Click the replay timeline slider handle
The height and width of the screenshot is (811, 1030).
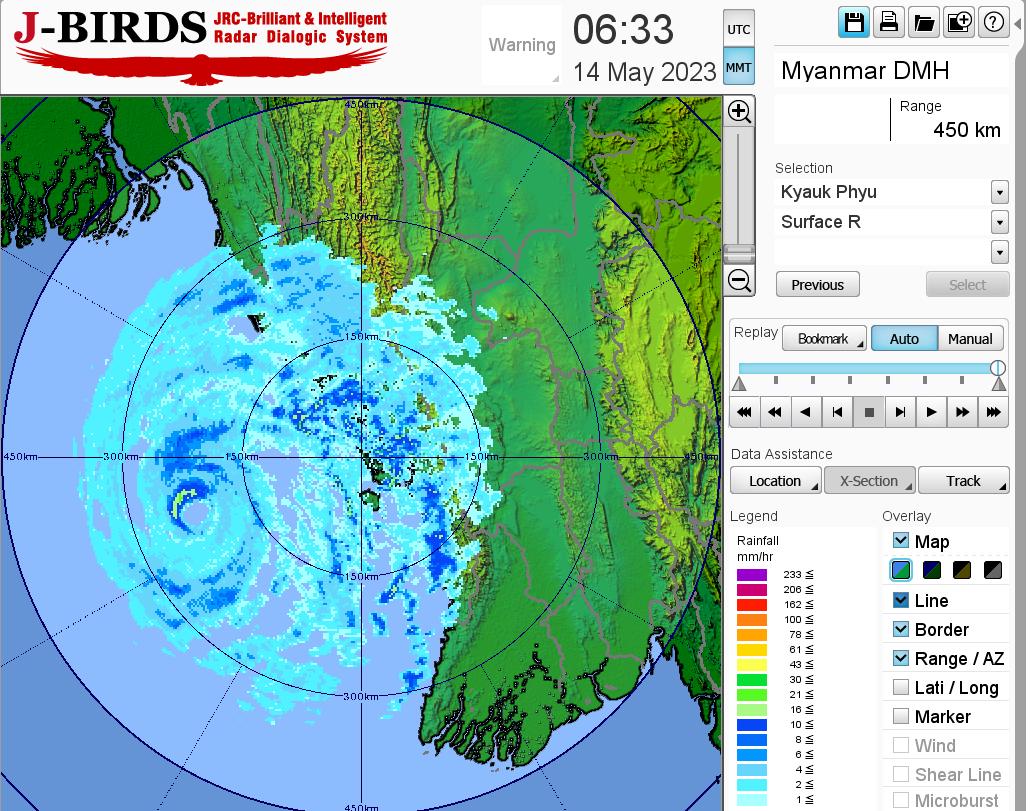997,368
